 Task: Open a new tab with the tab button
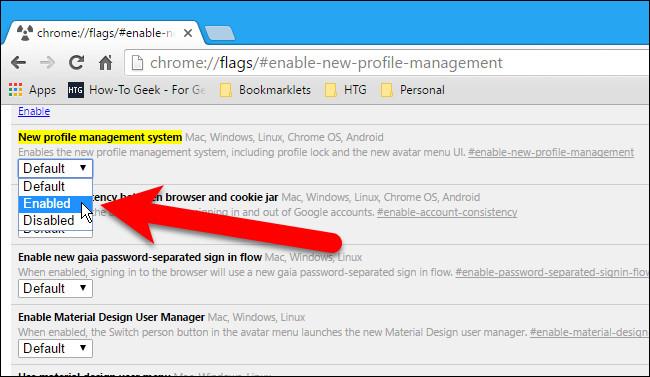[x=220, y=34]
